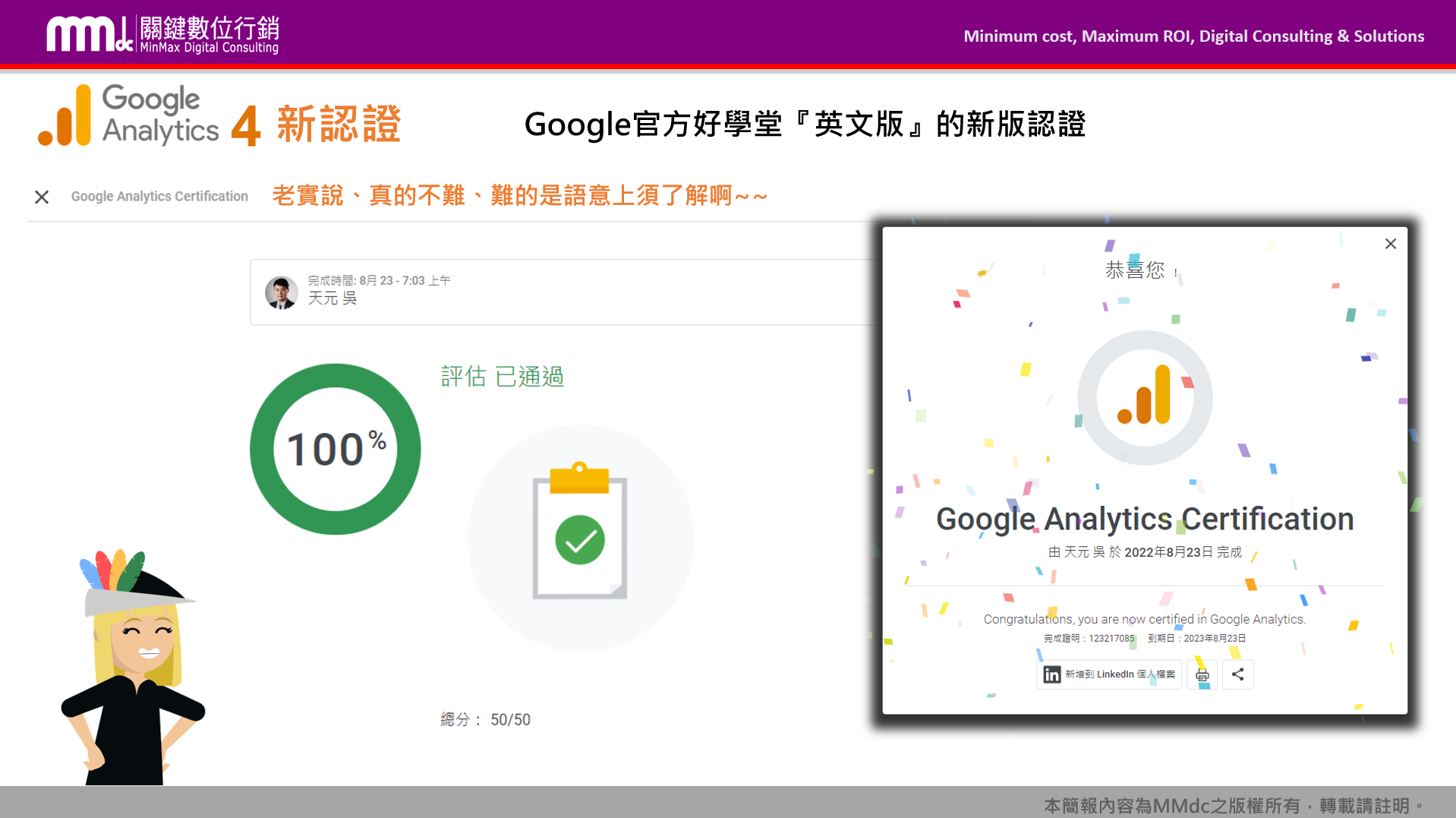The height and width of the screenshot is (818, 1456).
Task: Click the share icon next to print
Action: (x=1237, y=674)
